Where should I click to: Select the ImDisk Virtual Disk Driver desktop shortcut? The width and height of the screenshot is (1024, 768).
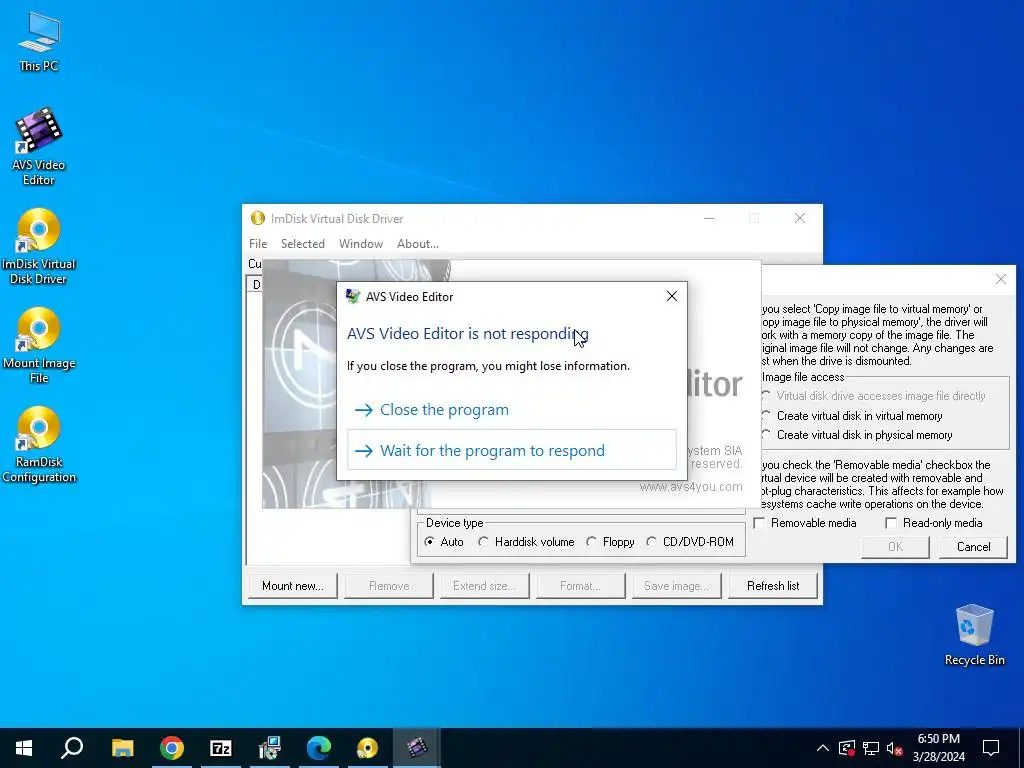pos(39,246)
